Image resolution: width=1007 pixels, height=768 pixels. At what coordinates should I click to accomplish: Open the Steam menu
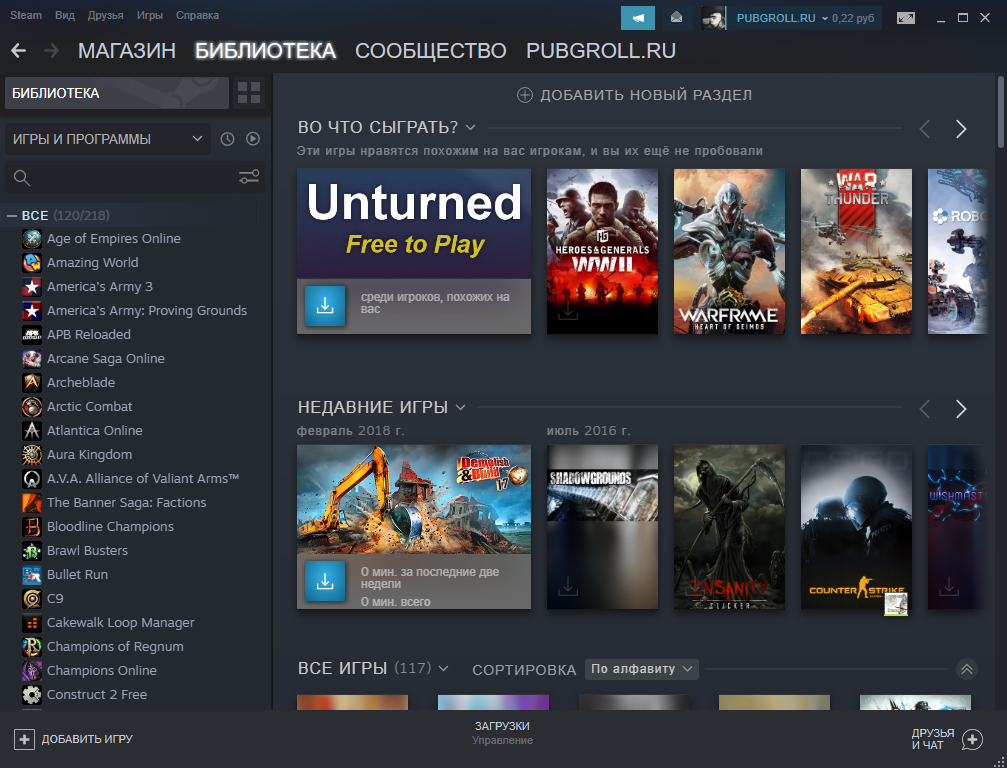pyautogui.click(x=26, y=15)
